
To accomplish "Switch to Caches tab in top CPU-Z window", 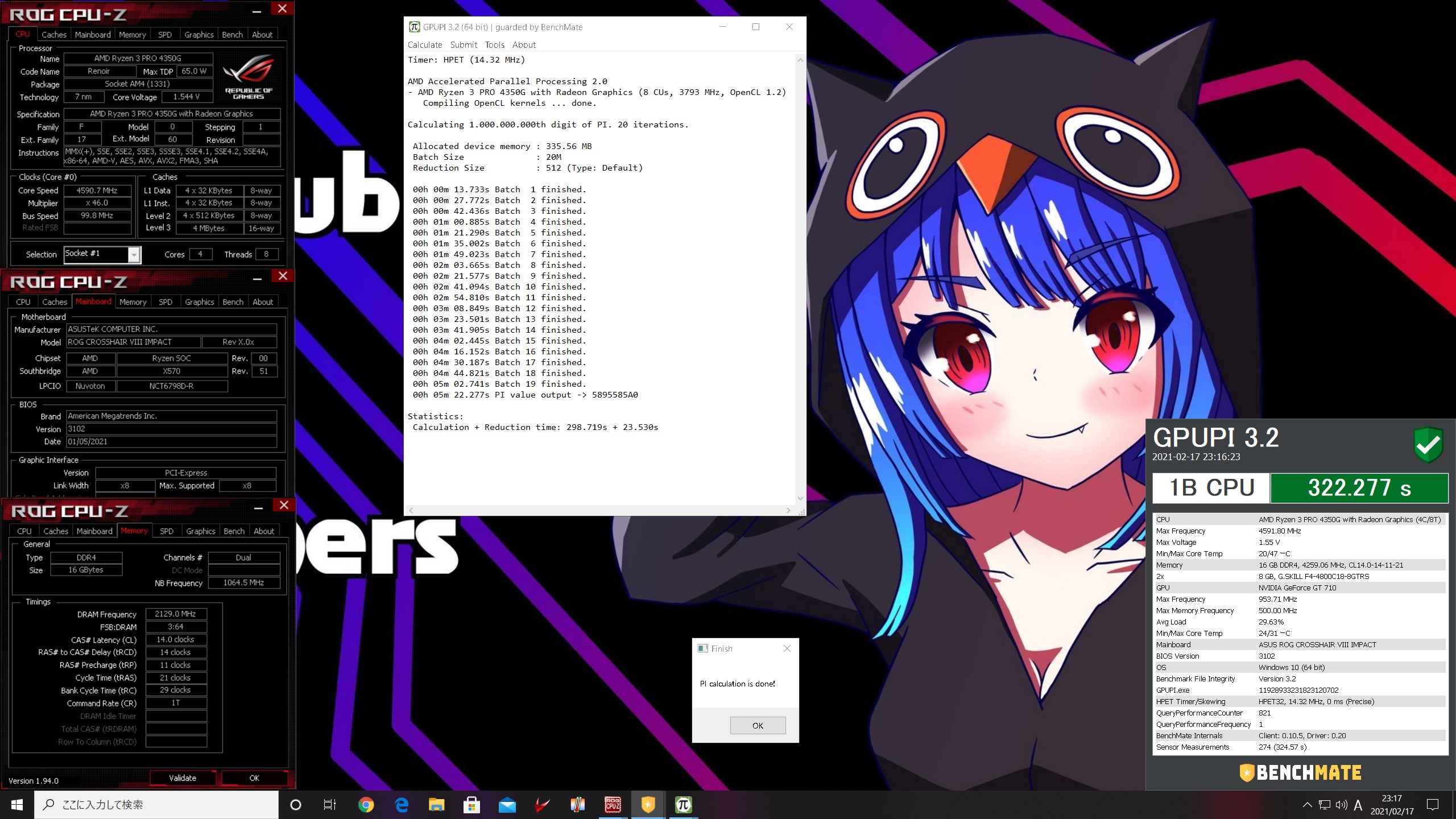I will 54,35.
